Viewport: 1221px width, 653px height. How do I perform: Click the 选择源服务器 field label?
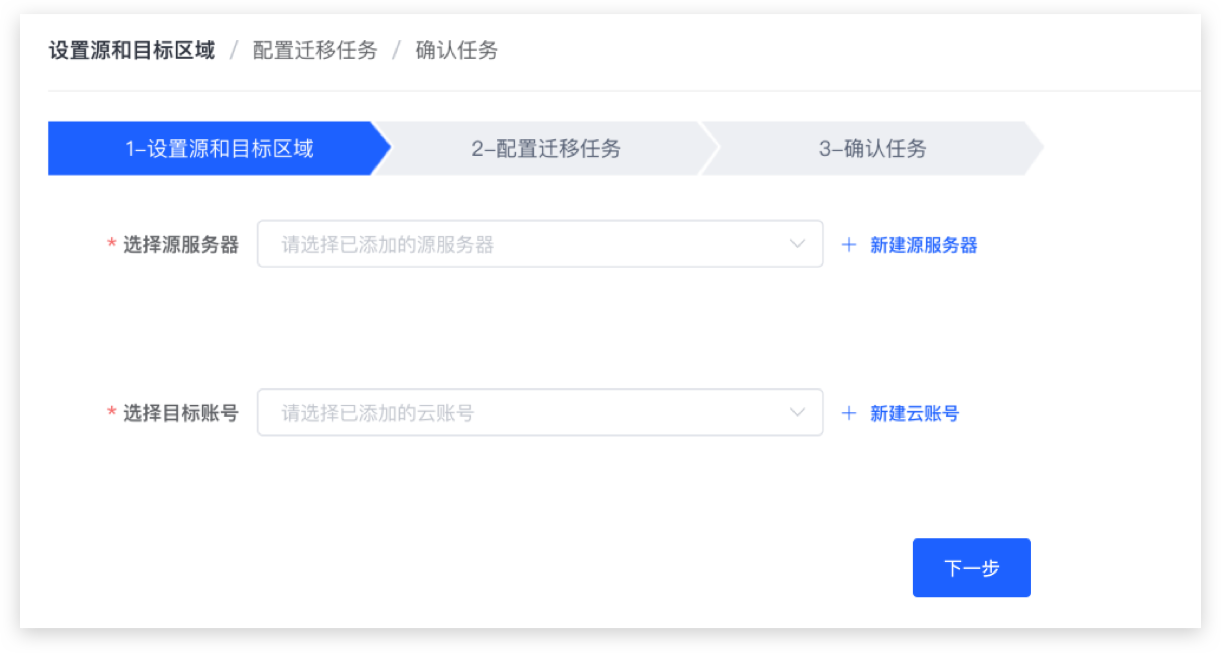(x=181, y=245)
